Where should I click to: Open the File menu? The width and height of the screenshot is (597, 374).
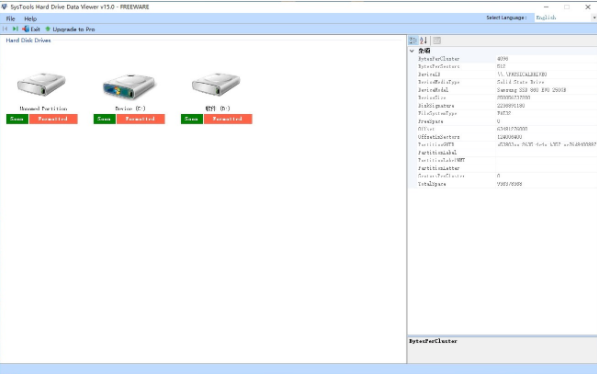[11, 18]
